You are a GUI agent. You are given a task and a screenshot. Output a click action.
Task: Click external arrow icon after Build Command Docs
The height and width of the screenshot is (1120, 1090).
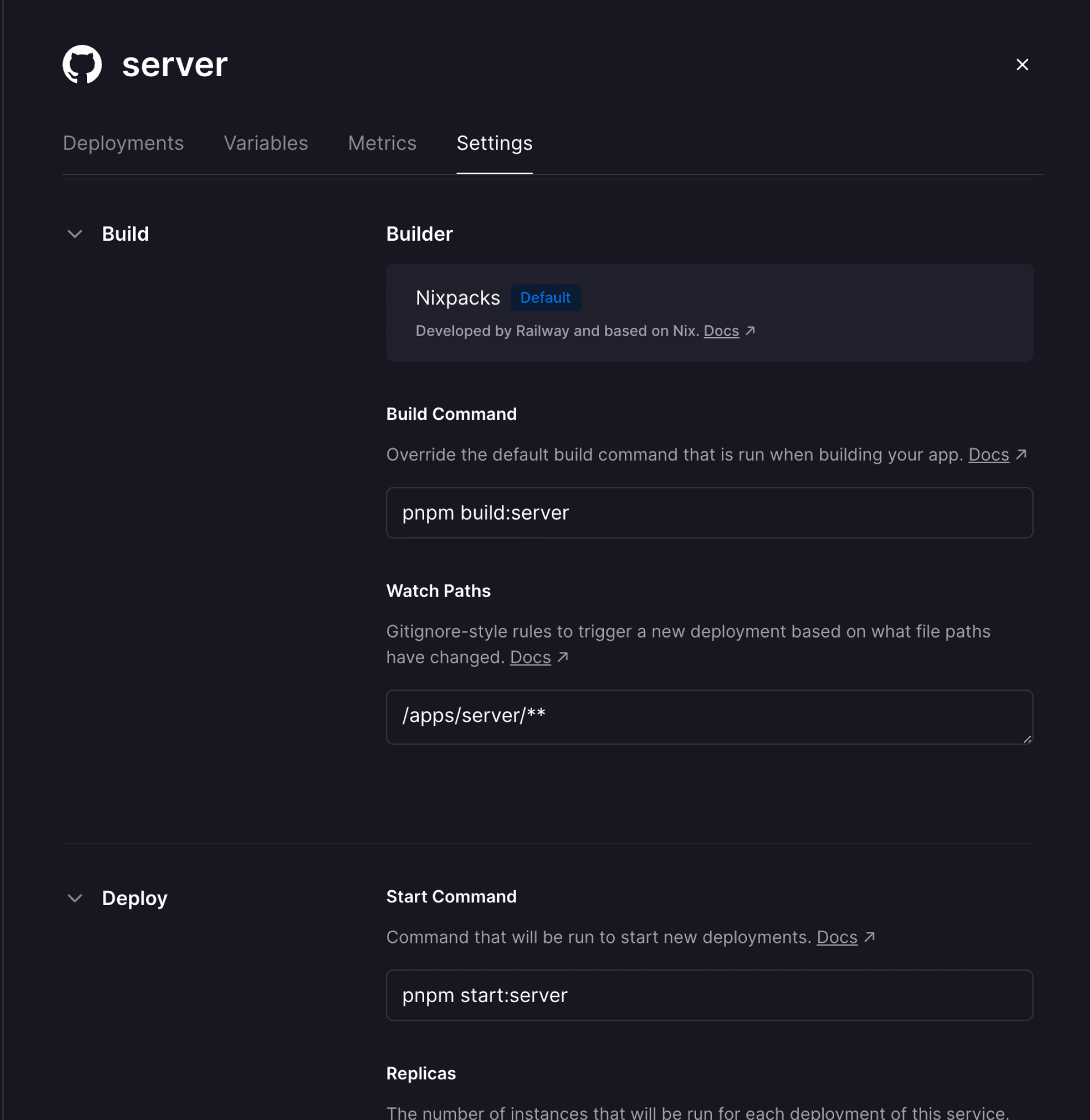tap(1021, 454)
